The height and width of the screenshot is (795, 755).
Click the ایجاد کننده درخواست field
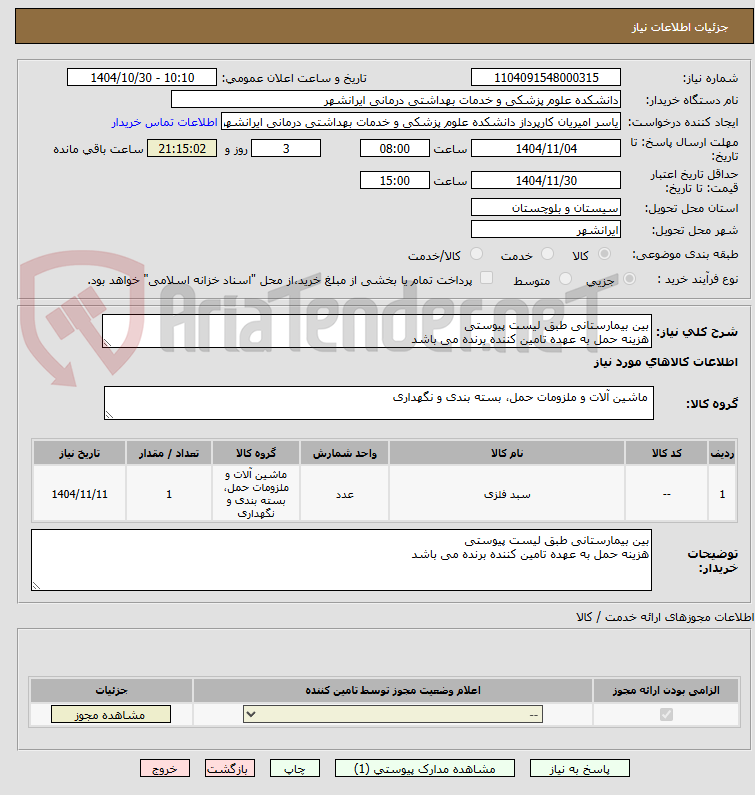click(x=421, y=122)
